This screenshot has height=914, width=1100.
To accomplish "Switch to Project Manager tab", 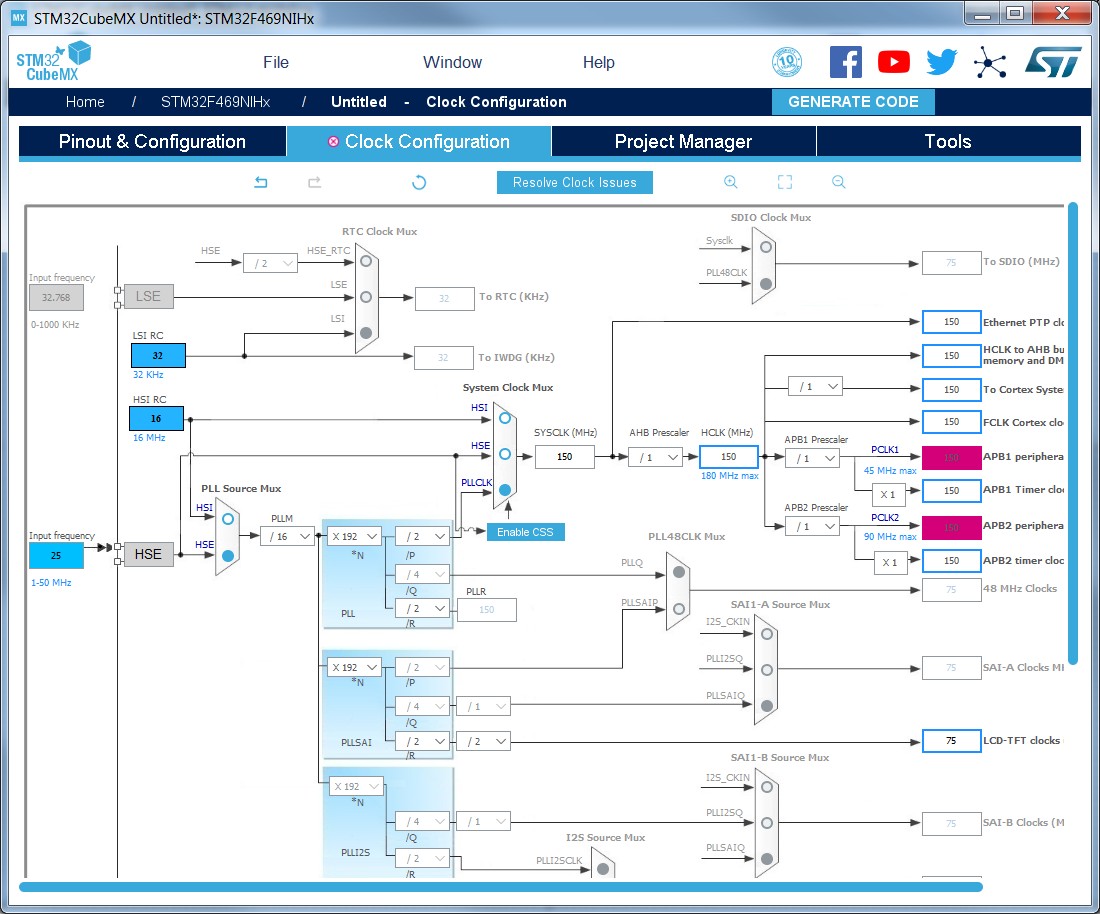I will (x=683, y=142).
